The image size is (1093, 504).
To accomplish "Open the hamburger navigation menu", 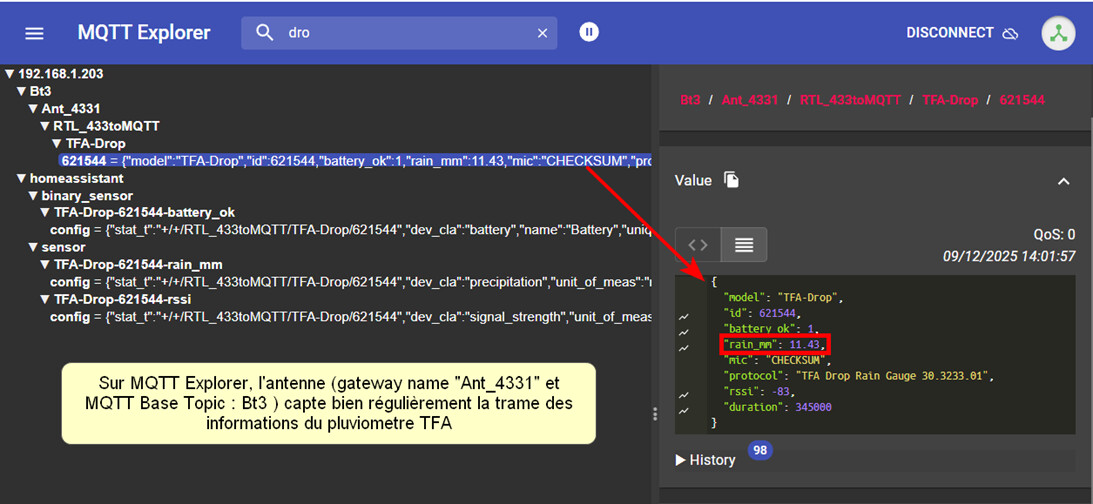I will (x=34, y=33).
